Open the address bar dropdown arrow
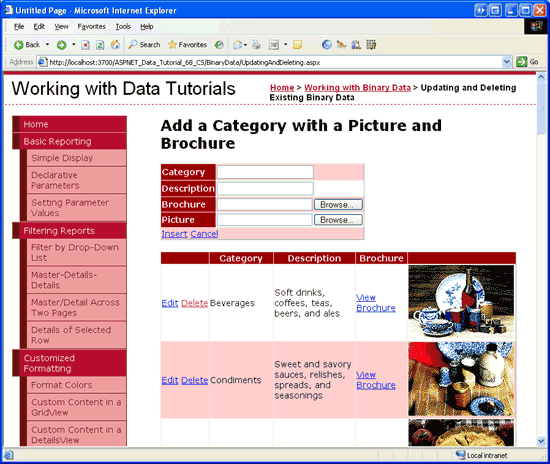The height and width of the screenshot is (464, 550). click(x=506, y=62)
